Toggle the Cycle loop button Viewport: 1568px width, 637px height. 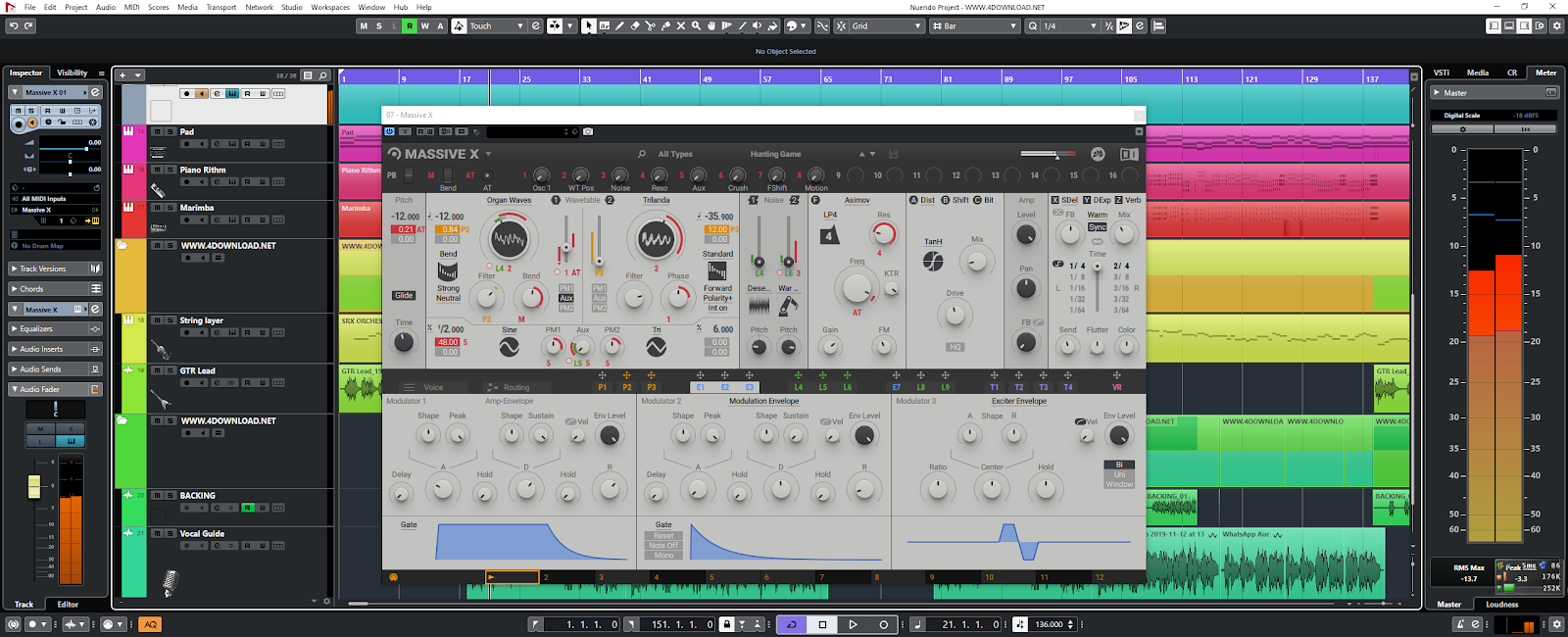[x=792, y=624]
